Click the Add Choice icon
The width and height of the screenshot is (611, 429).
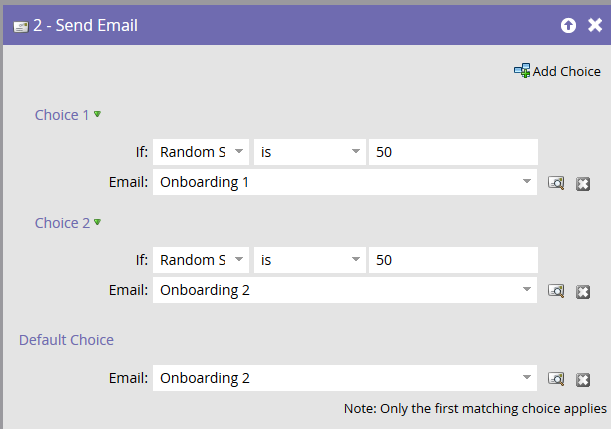pyautogui.click(x=522, y=71)
